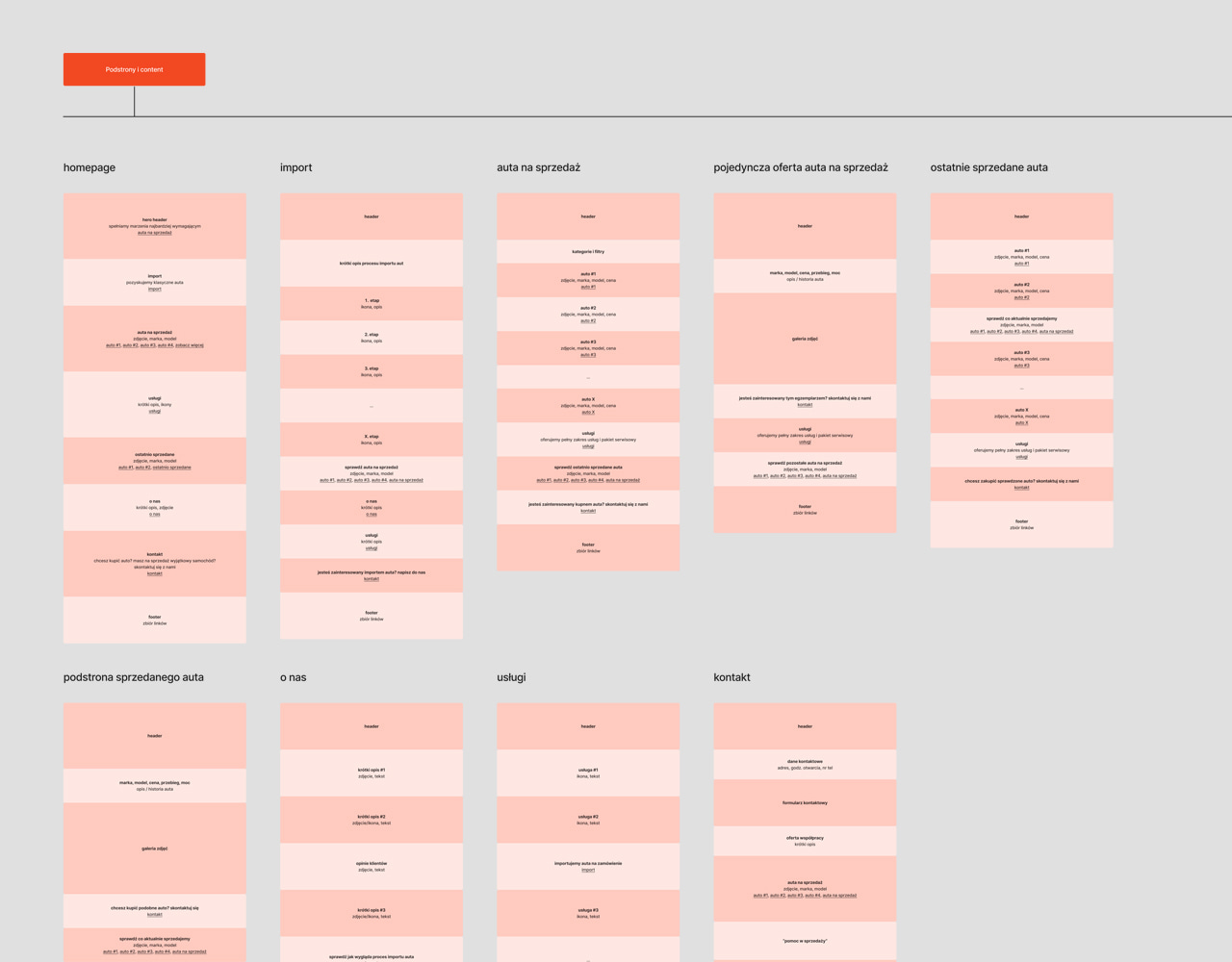This screenshot has width=1232, height=962.
Task: Select the "ostatnie sprzedane auta" column heading
Action: tap(988, 167)
